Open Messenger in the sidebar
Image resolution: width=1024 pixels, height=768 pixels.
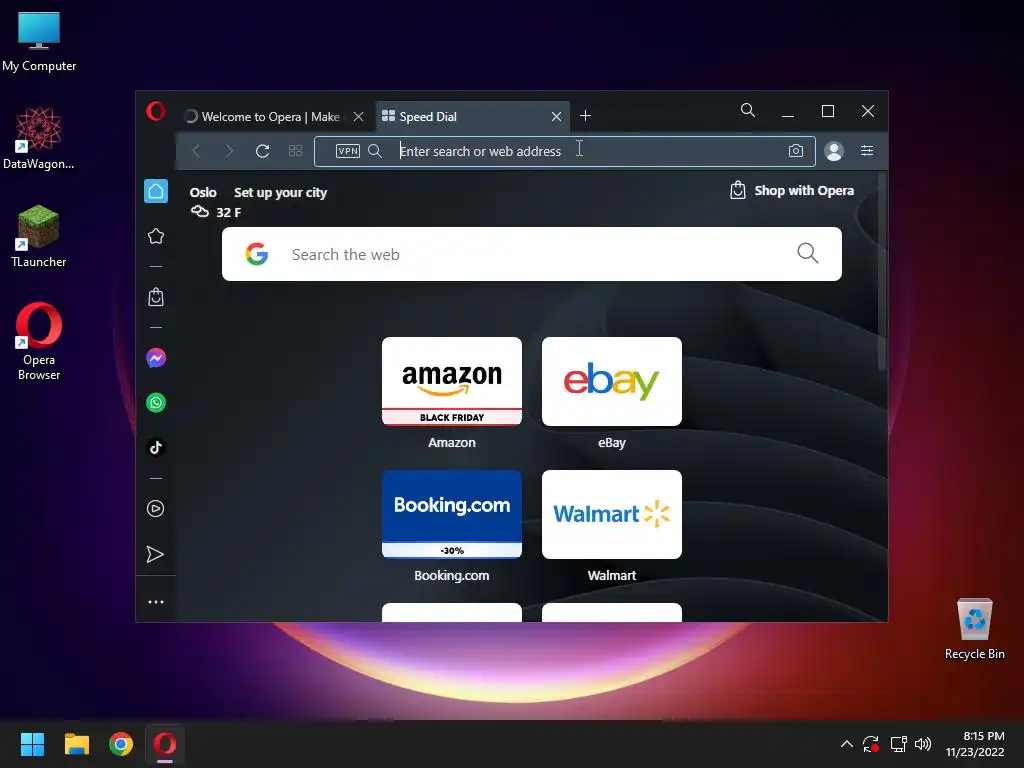point(156,358)
